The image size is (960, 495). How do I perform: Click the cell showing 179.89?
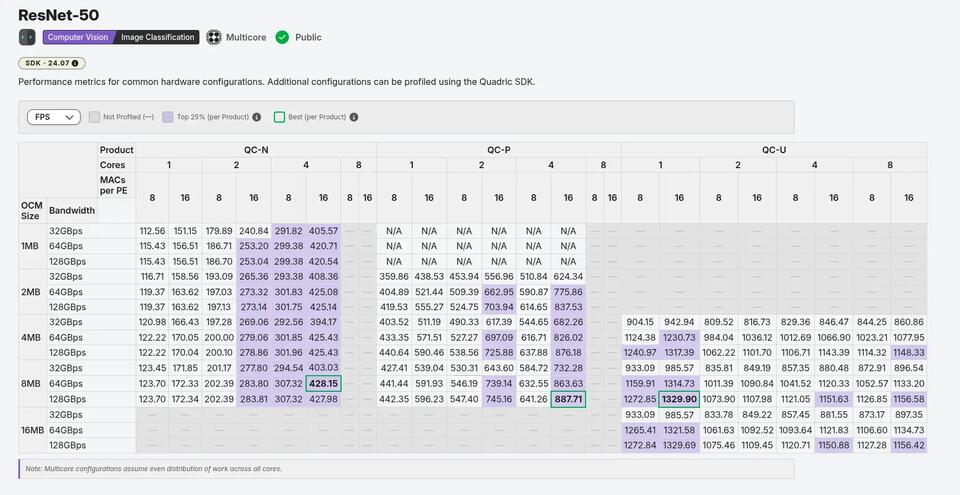(x=219, y=231)
